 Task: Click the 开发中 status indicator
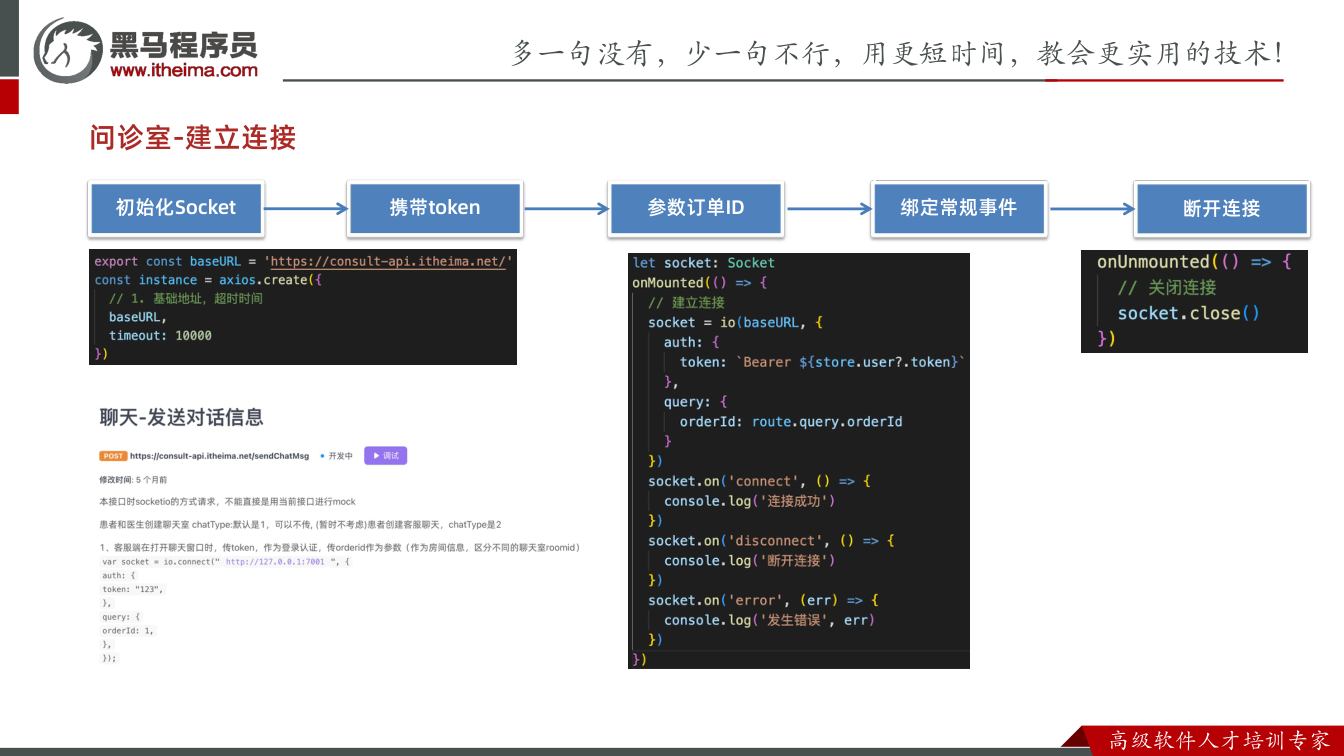[x=337, y=456]
